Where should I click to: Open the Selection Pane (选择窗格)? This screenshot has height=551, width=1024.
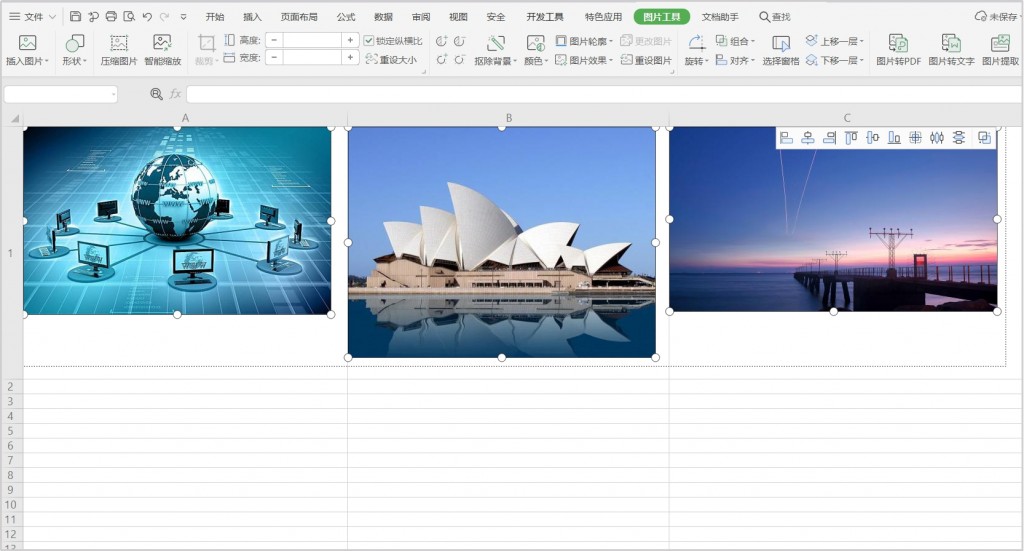780,50
